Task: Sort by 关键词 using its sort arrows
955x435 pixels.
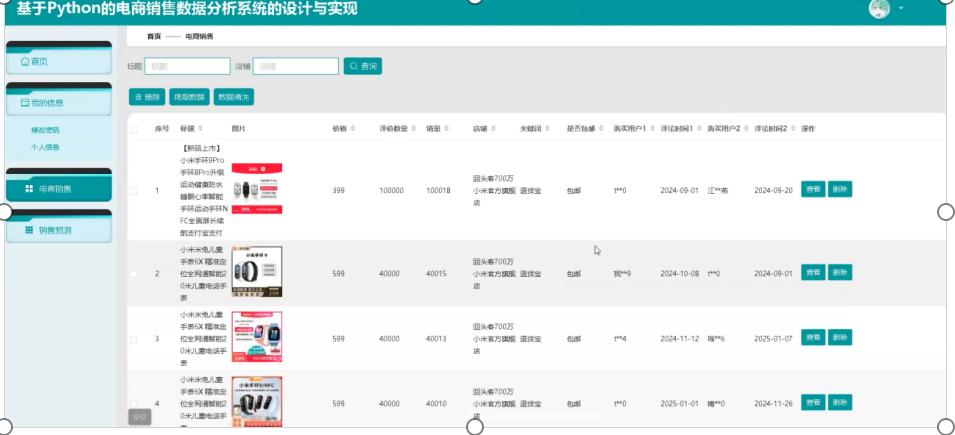Action: pos(547,129)
